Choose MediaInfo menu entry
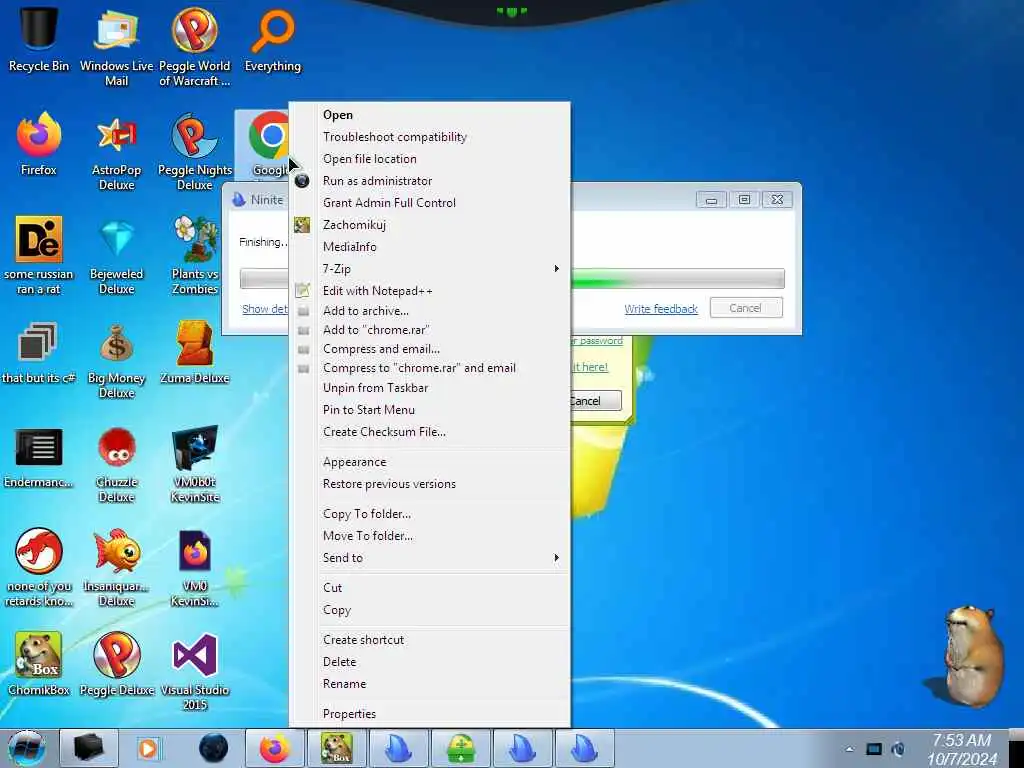The height and width of the screenshot is (768, 1024). (430, 247)
